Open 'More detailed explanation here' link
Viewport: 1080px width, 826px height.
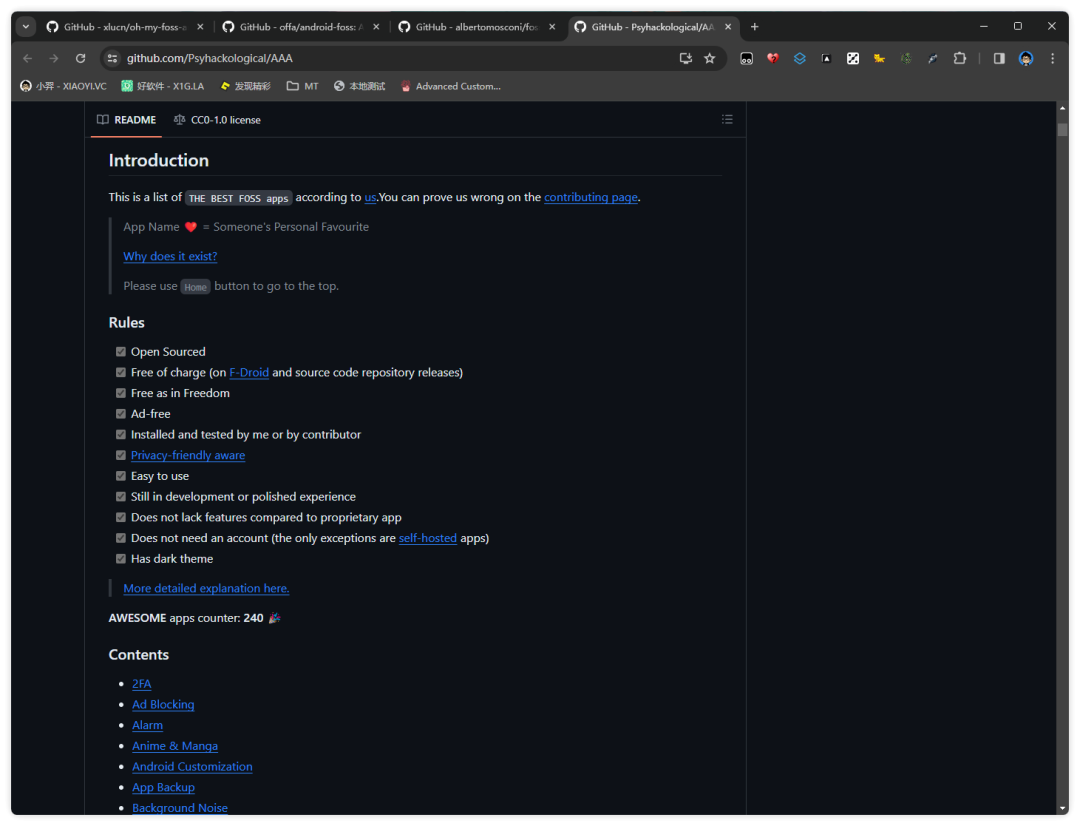tap(206, 588)
